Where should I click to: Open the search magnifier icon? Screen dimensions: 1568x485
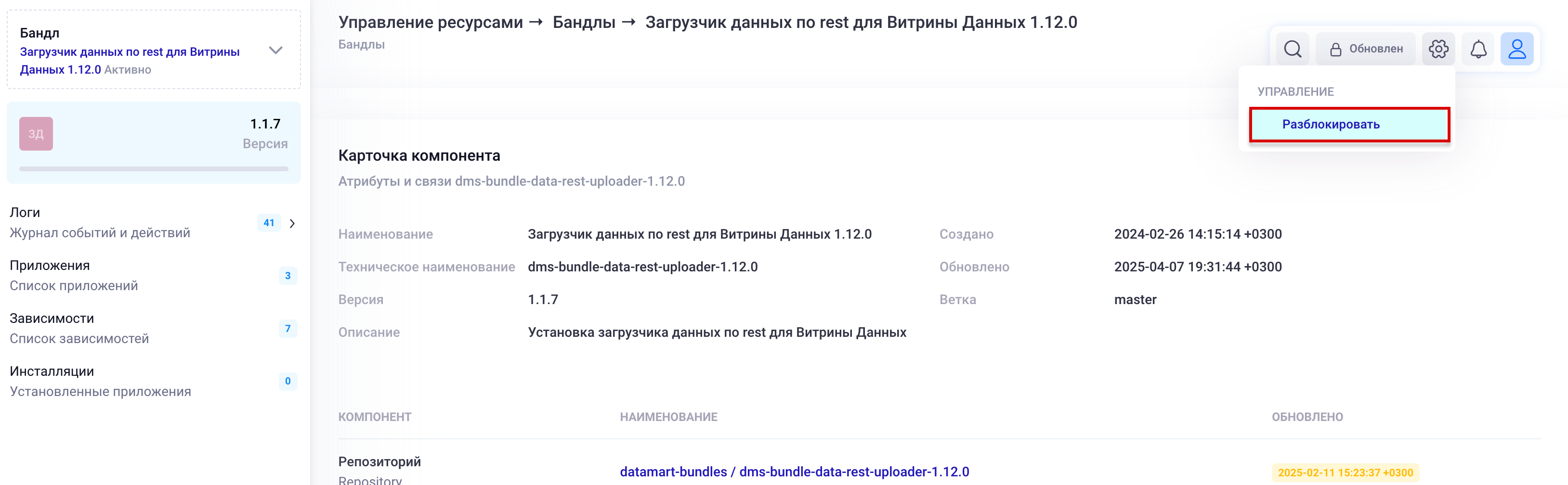pos(1293,49)
